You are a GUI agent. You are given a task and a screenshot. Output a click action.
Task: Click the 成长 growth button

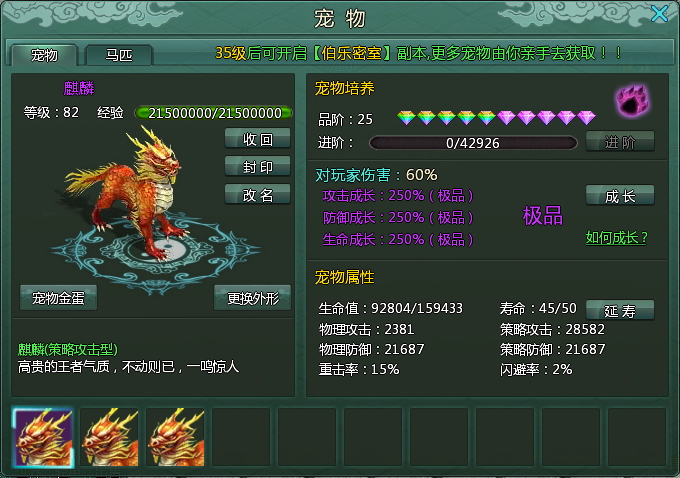click(x=620, y=196)
